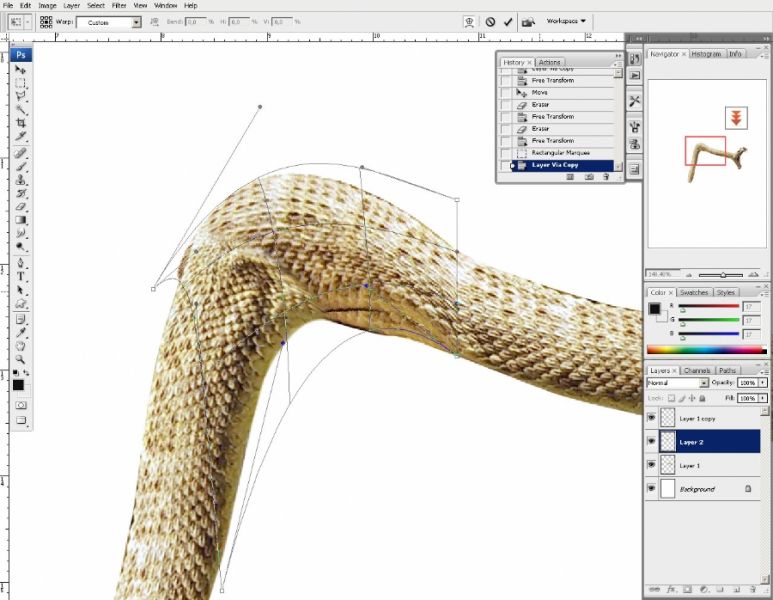Switch to the Swatches tab

(694, 292)
